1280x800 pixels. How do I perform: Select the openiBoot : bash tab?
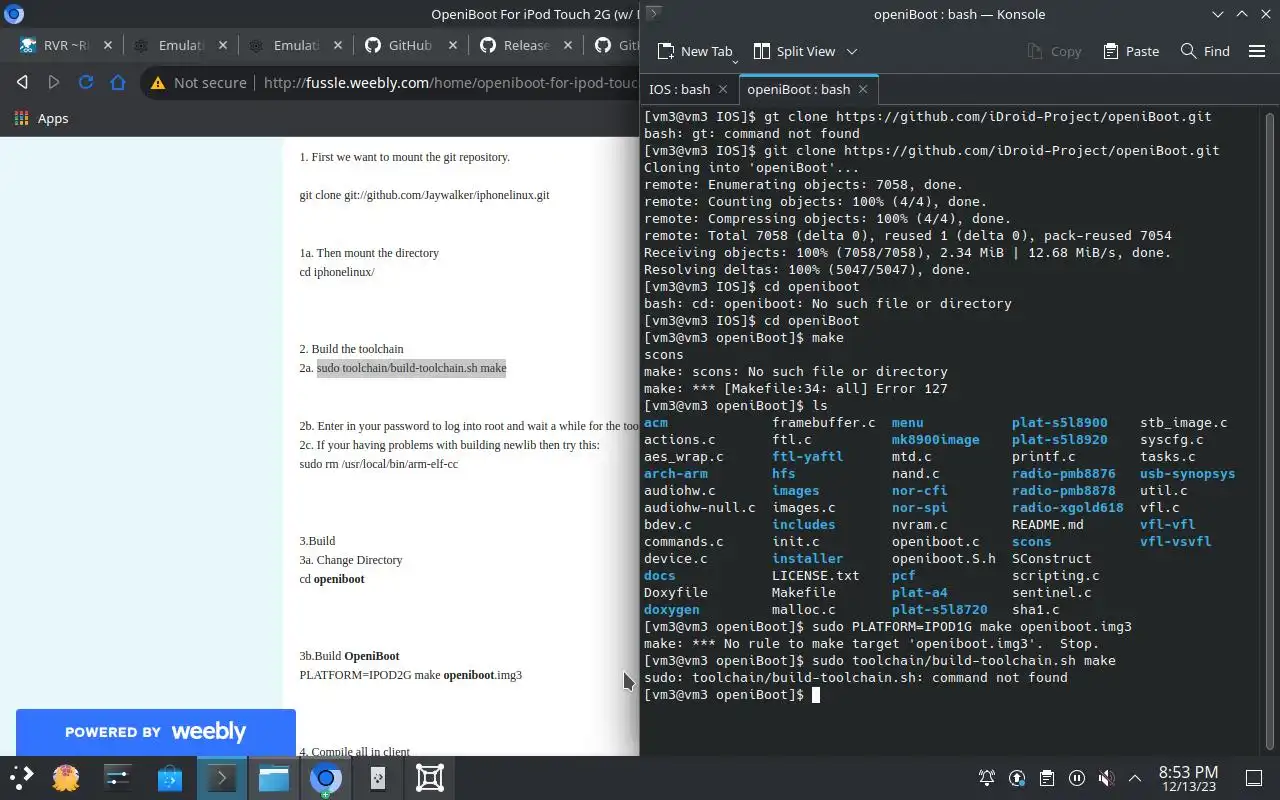(x=798, y=89)
